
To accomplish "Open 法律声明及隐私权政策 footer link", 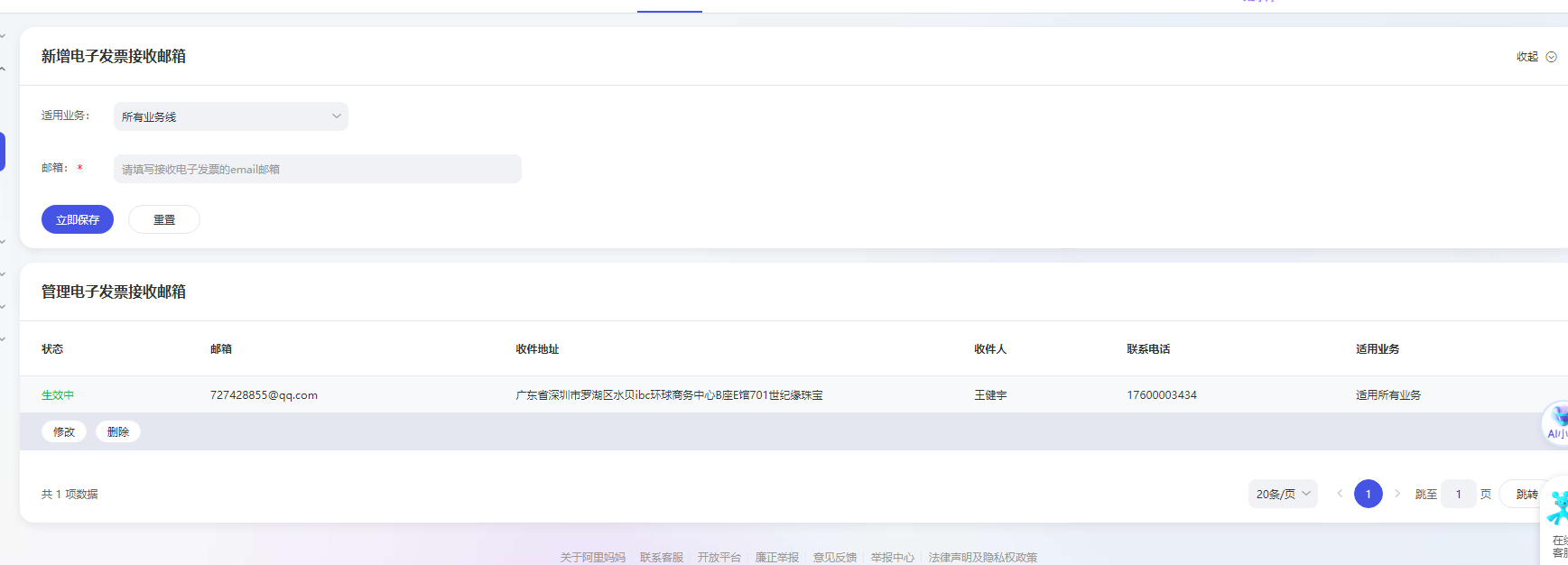I will pos(983,557).
